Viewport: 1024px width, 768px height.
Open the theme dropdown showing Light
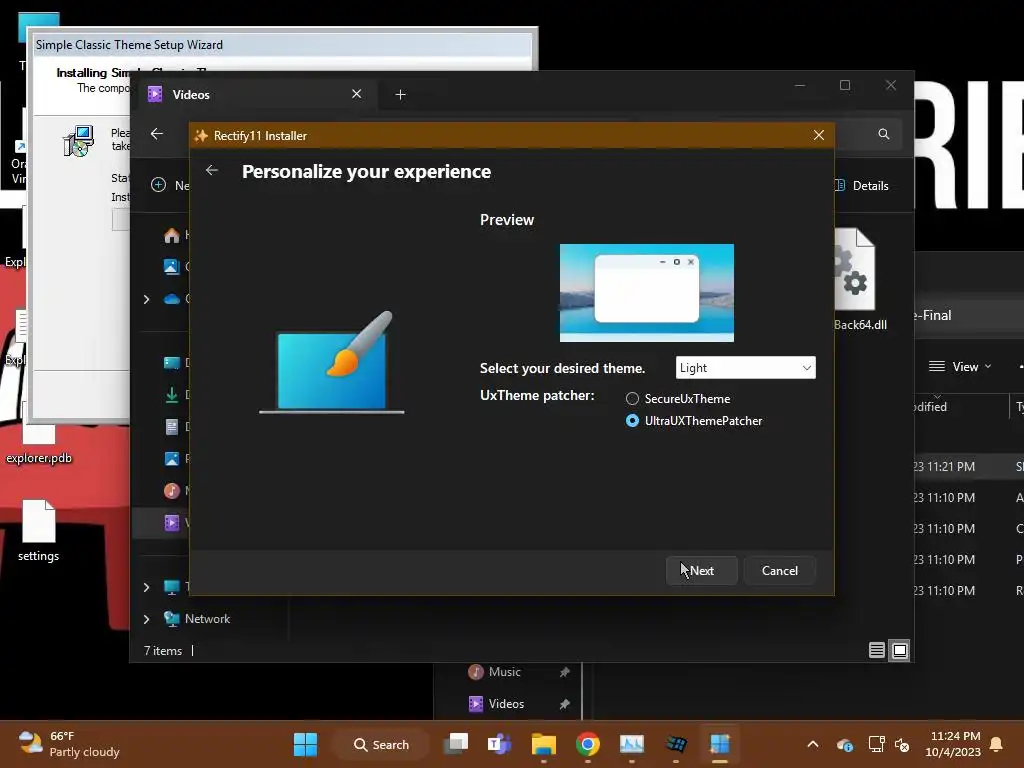click(x=745, y=368)
